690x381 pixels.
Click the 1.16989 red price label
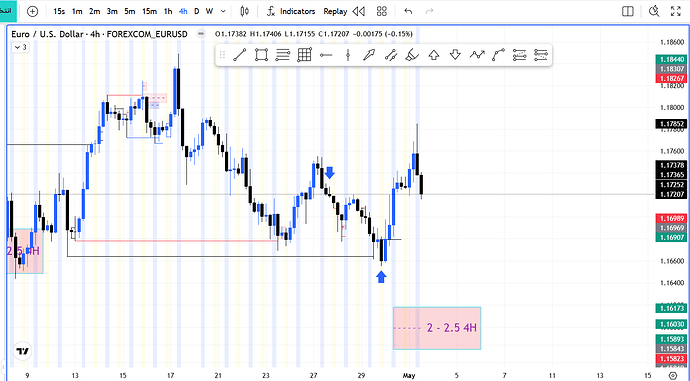(671, 218)
